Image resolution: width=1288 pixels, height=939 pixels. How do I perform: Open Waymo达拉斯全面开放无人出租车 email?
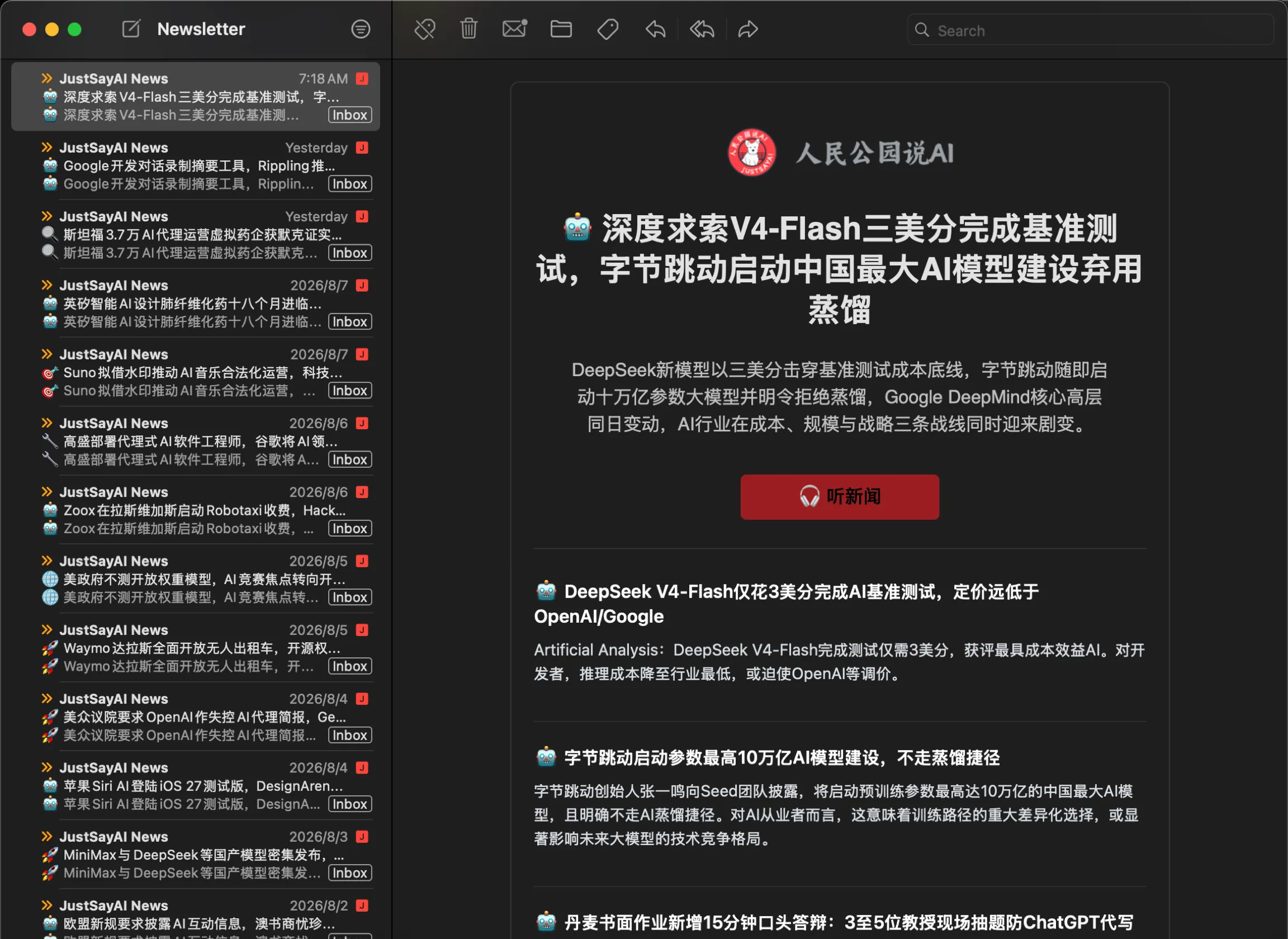tap(196, 648)
